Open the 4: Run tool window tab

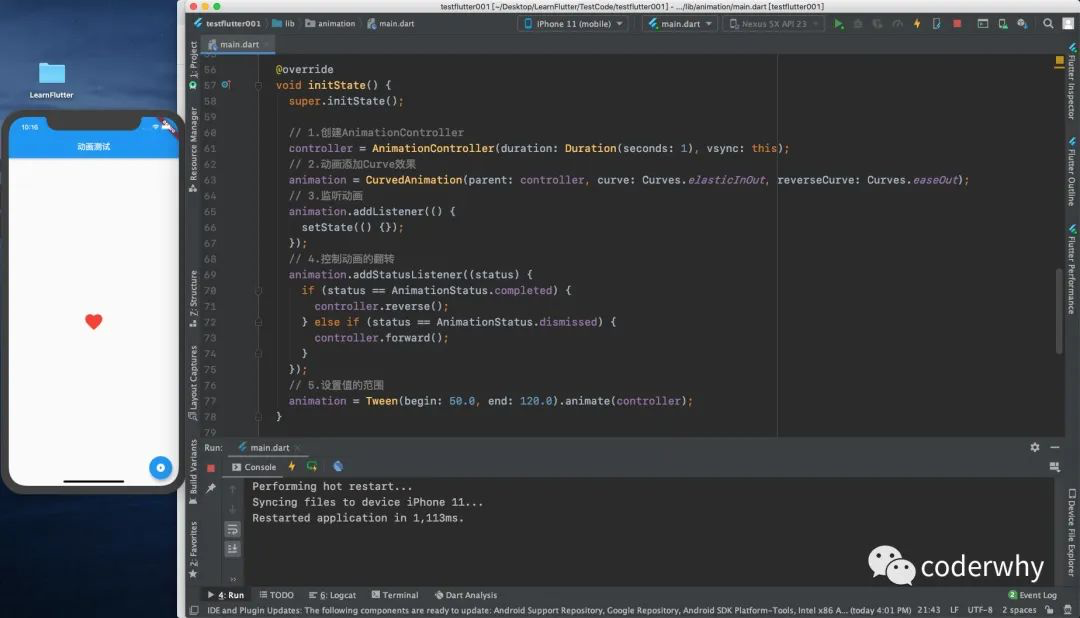coord(225,595)
